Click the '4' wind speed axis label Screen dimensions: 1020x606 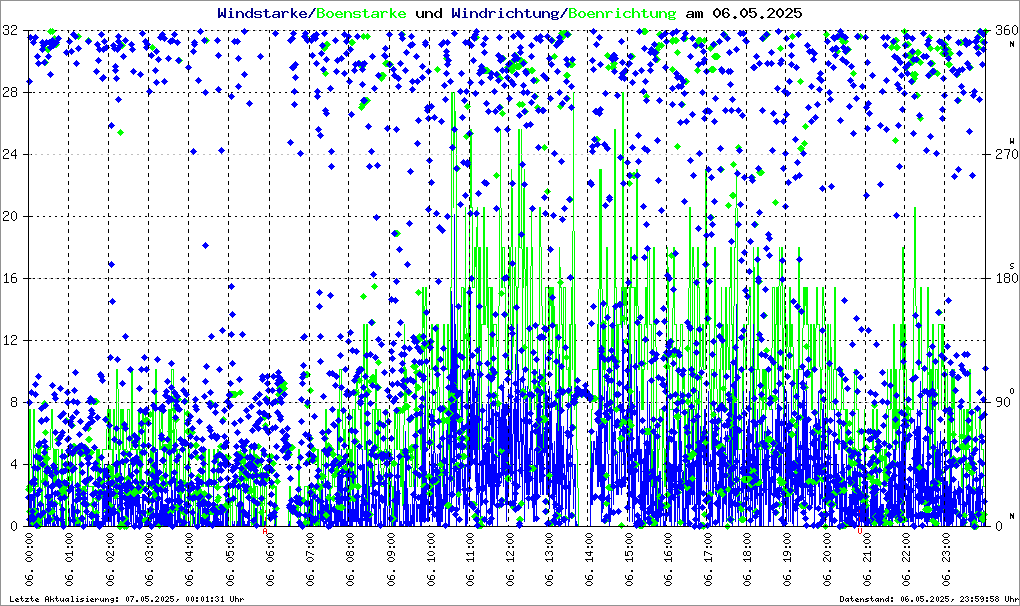14,464
